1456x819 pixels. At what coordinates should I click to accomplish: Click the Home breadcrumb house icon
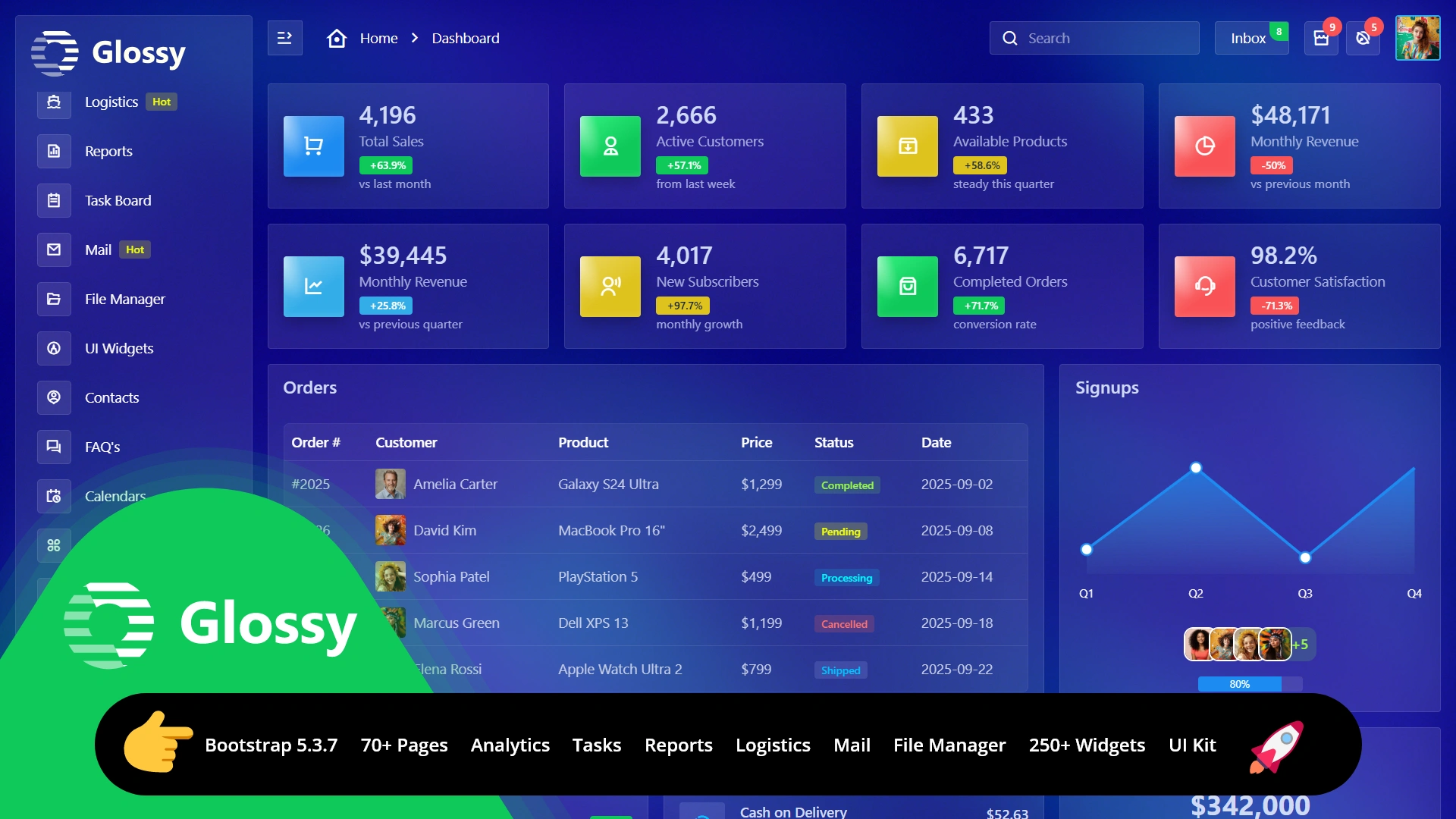tap(337, 38)
